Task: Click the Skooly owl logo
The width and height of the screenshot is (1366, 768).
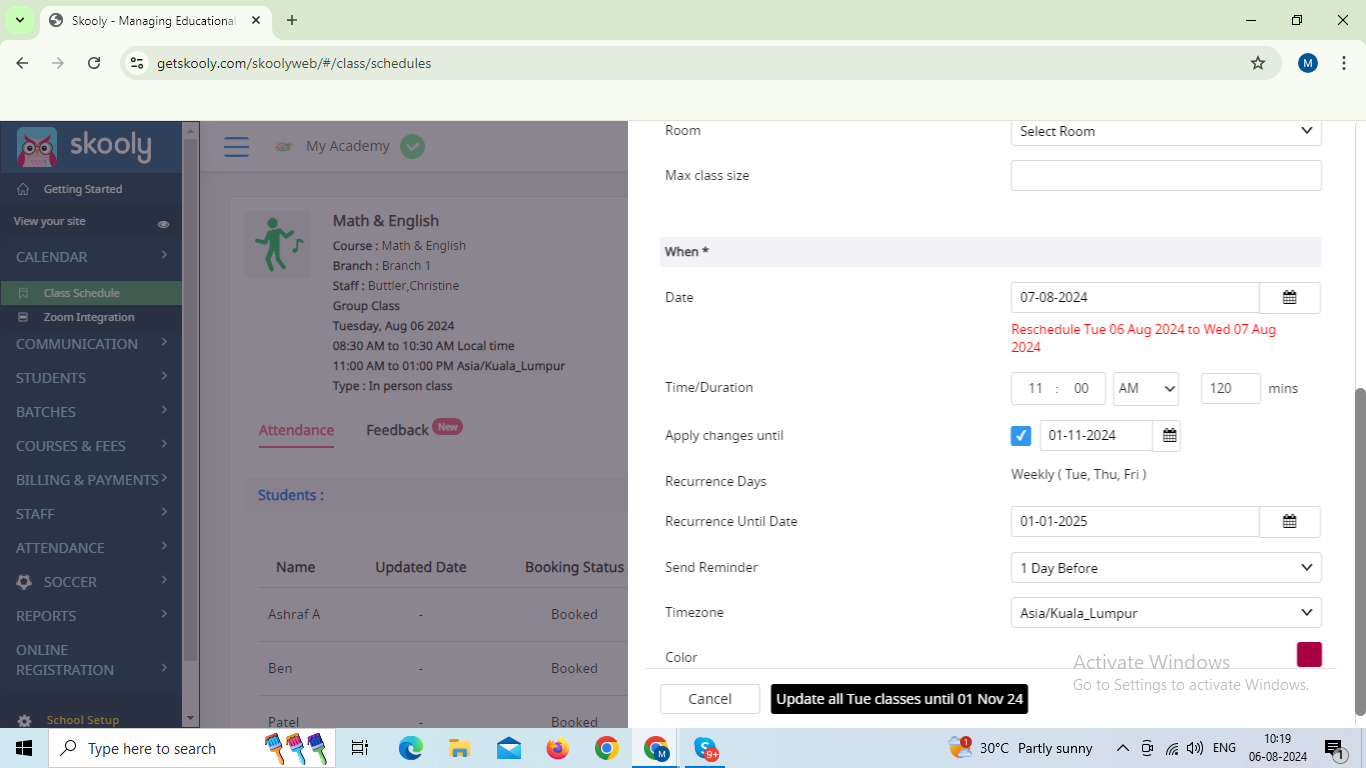Action: (37, 147)
